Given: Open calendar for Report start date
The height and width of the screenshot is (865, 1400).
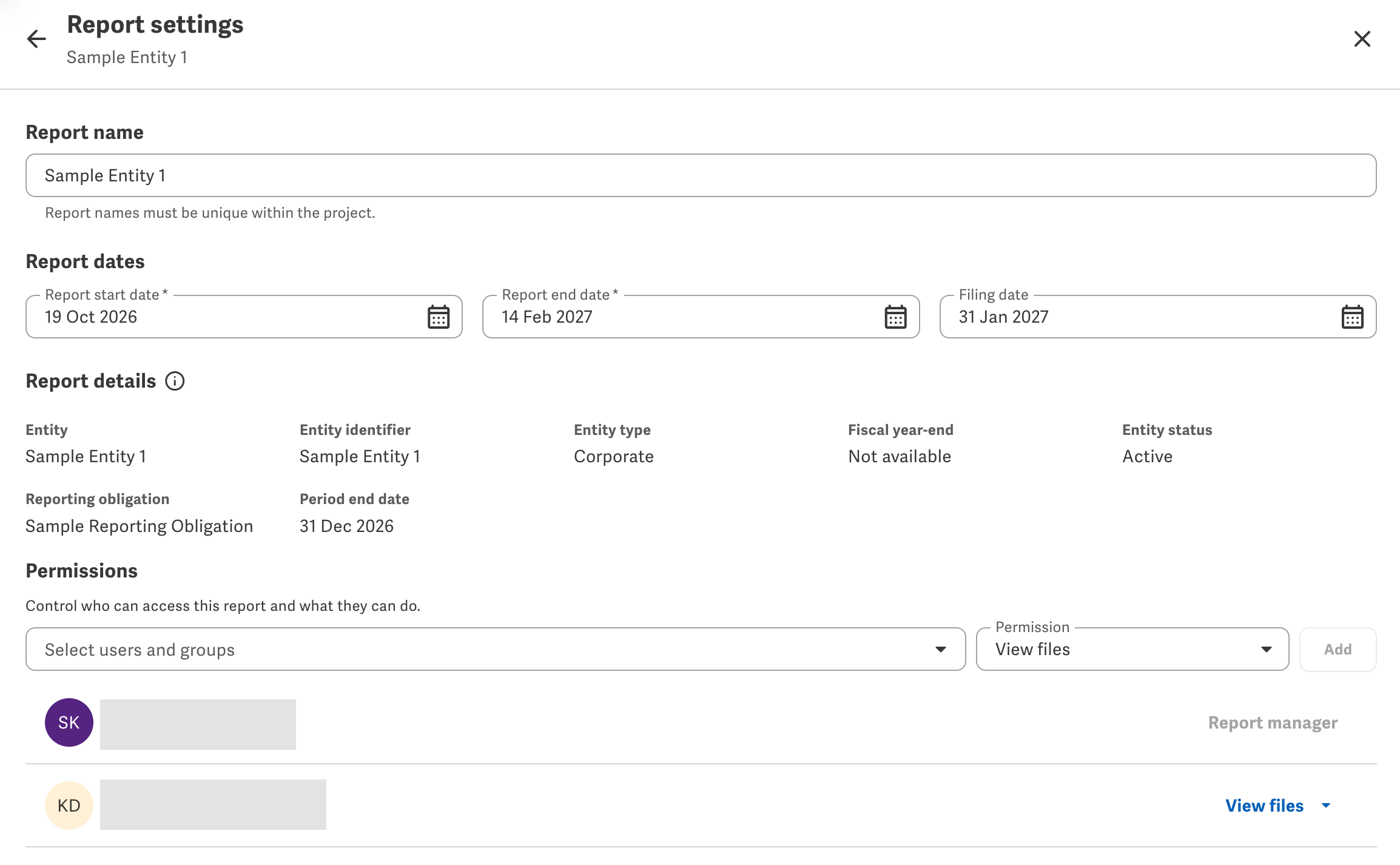Looking at the screenshot, I should pyautogui.click(x=439, y=317).
